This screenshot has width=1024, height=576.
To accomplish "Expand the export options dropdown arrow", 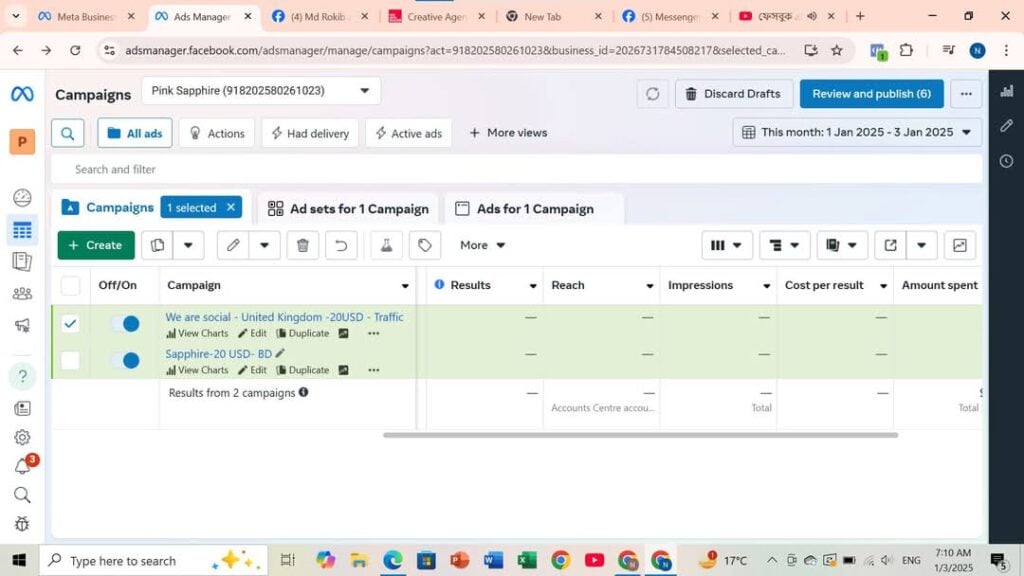I will point(921,245).
